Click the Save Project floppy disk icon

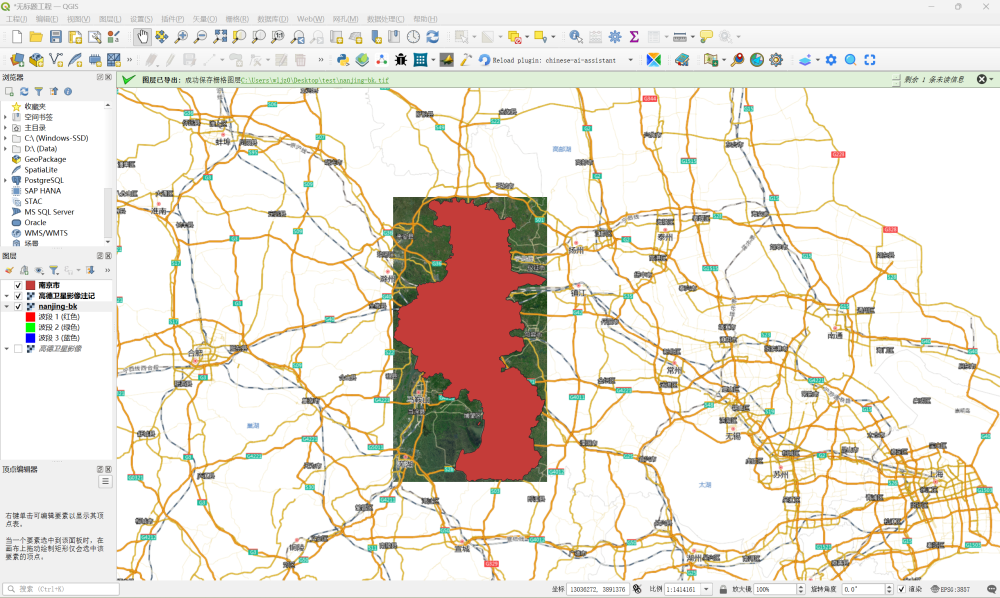(55, 37)
